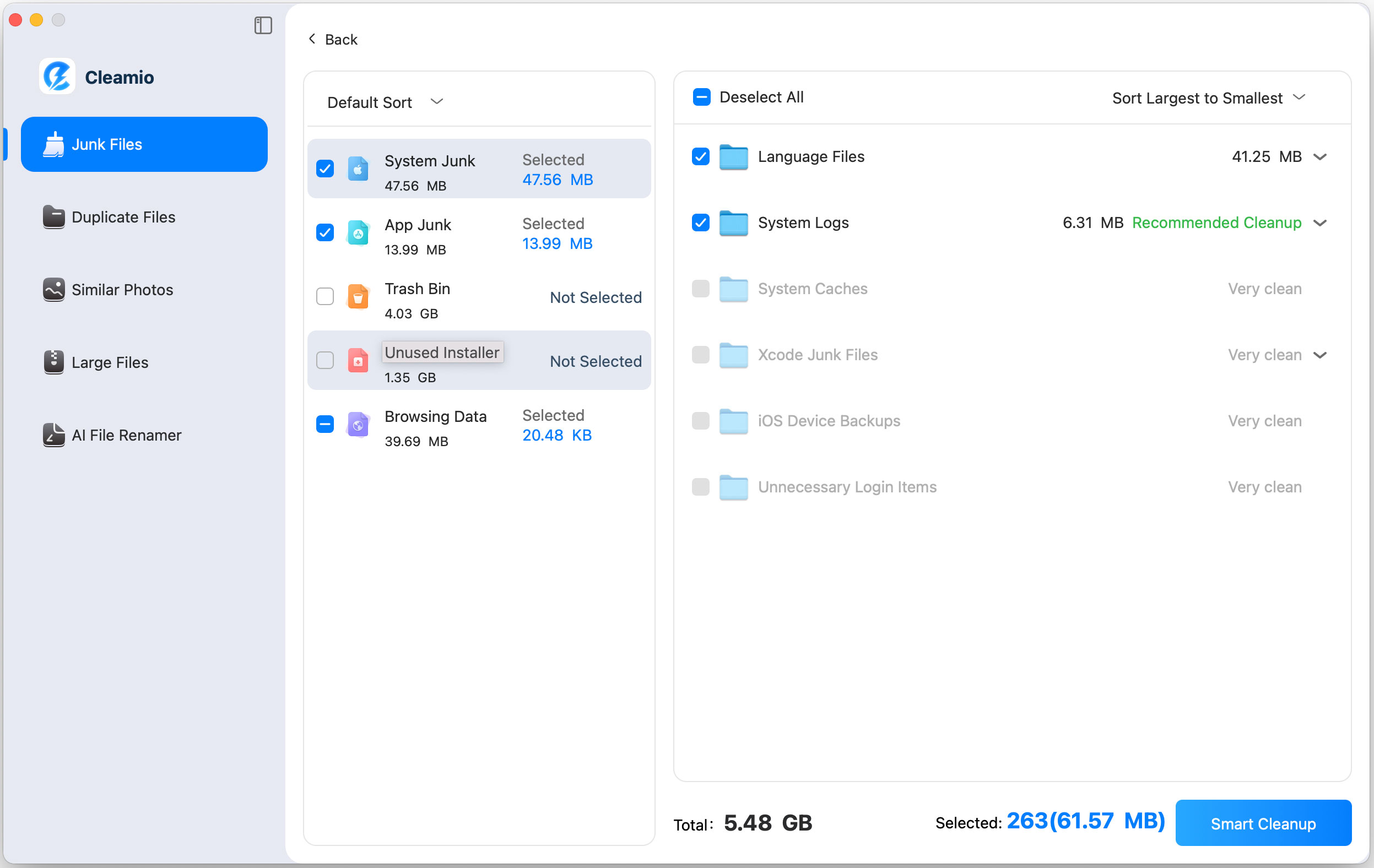
Task: Expand the System Logs details
Action: point(1321,223)
